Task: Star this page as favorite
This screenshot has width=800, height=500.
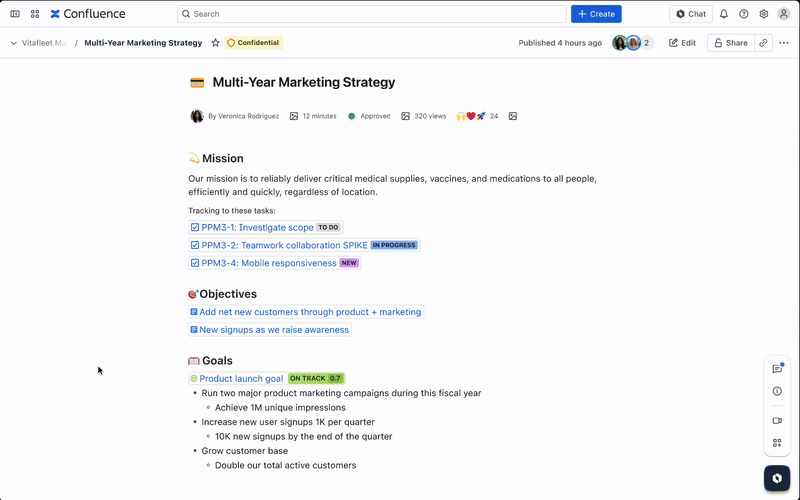Action: 215,43
